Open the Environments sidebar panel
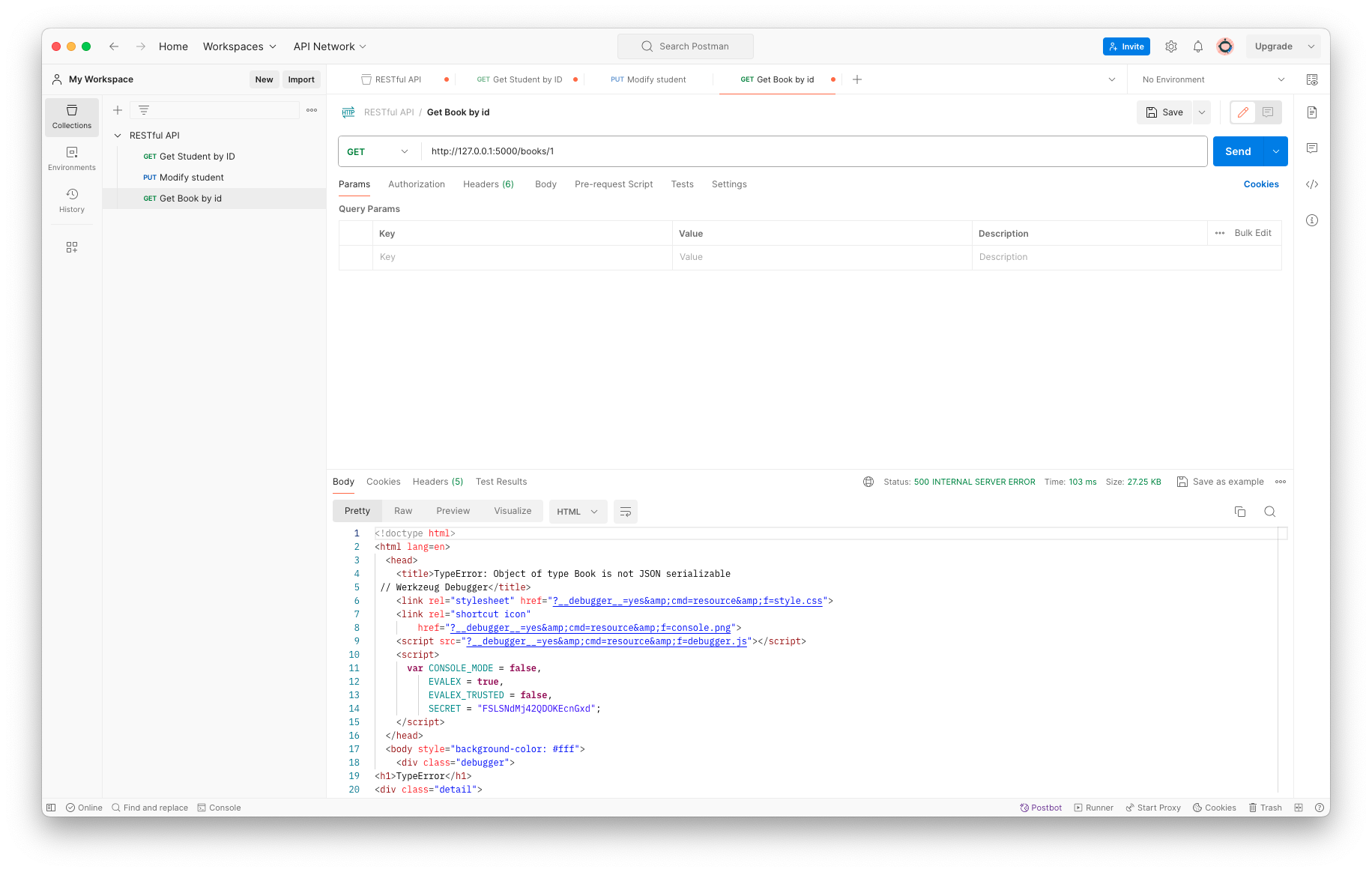The height and width of the screenshot is (872, 1372). [x=72, y=159]
